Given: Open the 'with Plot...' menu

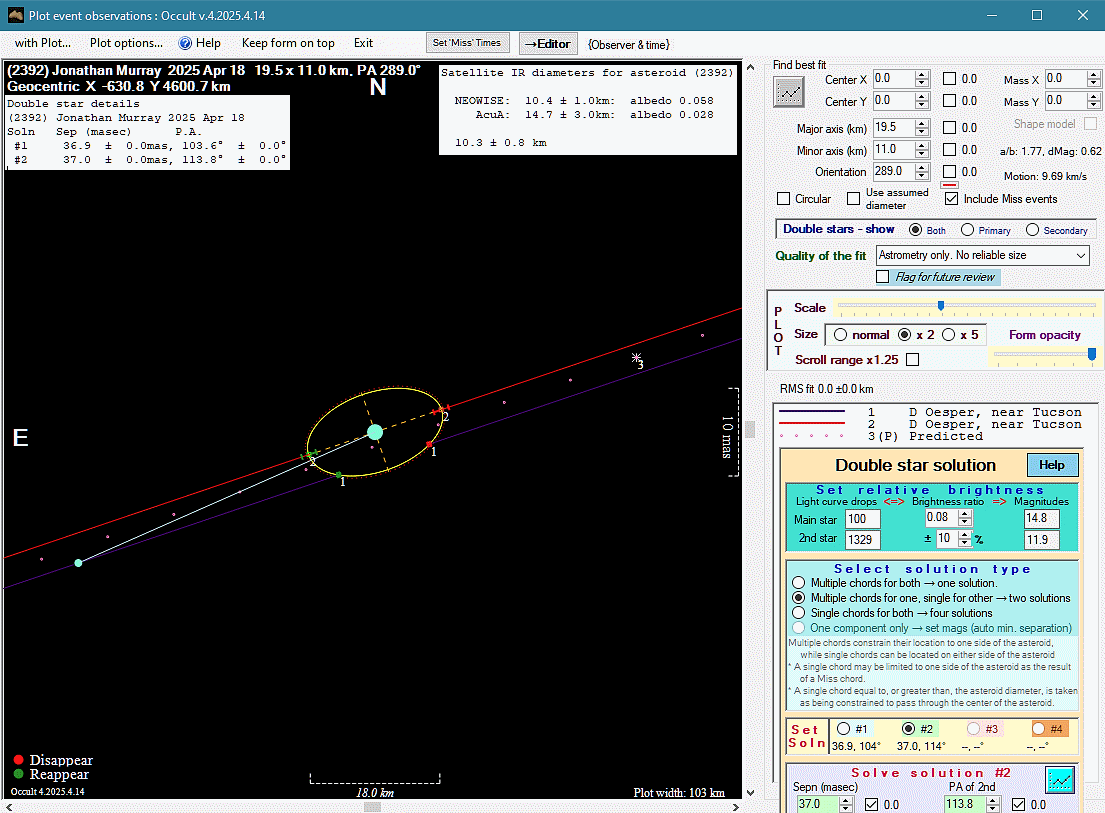Looking at the screenshot, I should click(x=42, y=43).
